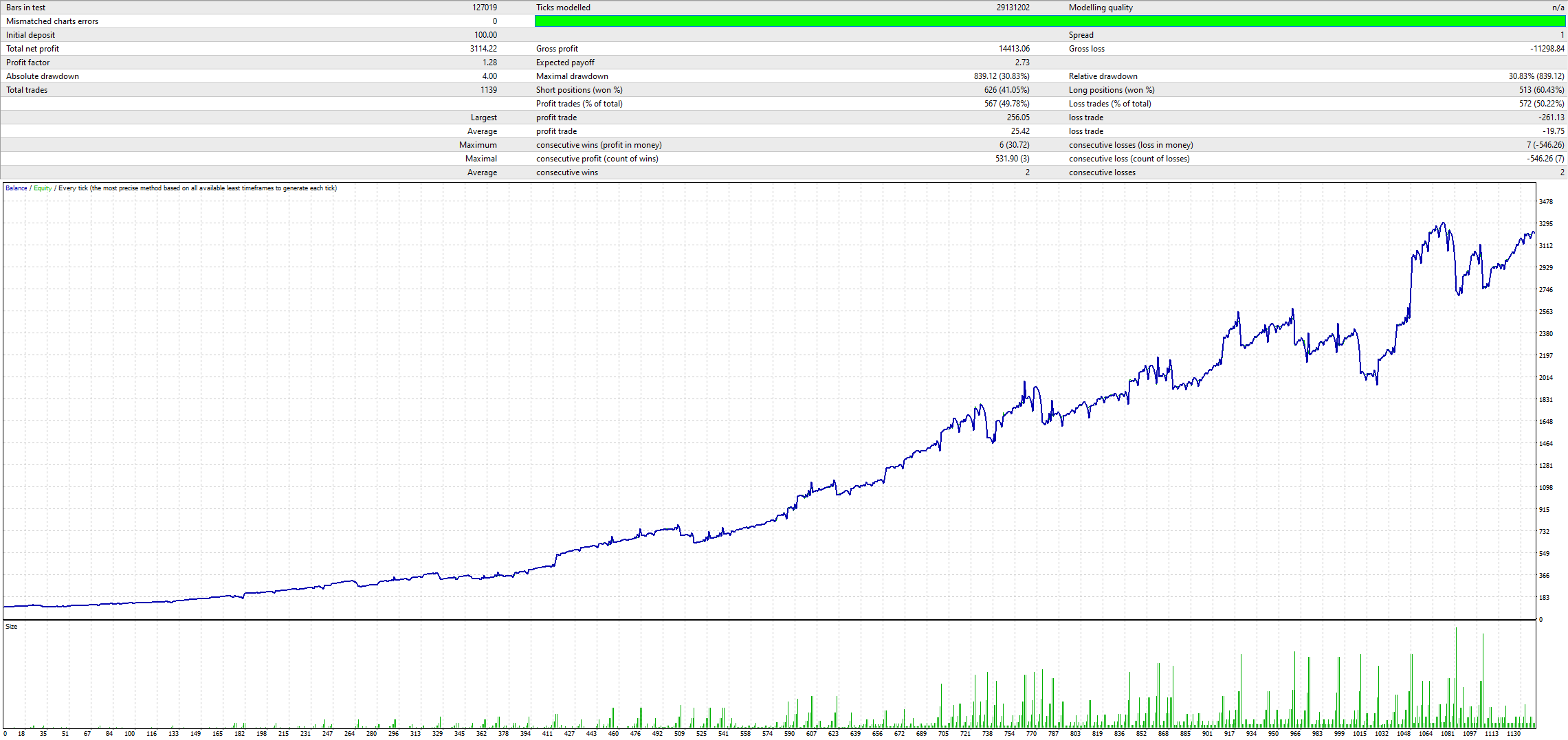The height and width of the screenshot is (740, 1568).
Task: Select the "Loss trades (% of total)" label
Action: pos(1109,104)
